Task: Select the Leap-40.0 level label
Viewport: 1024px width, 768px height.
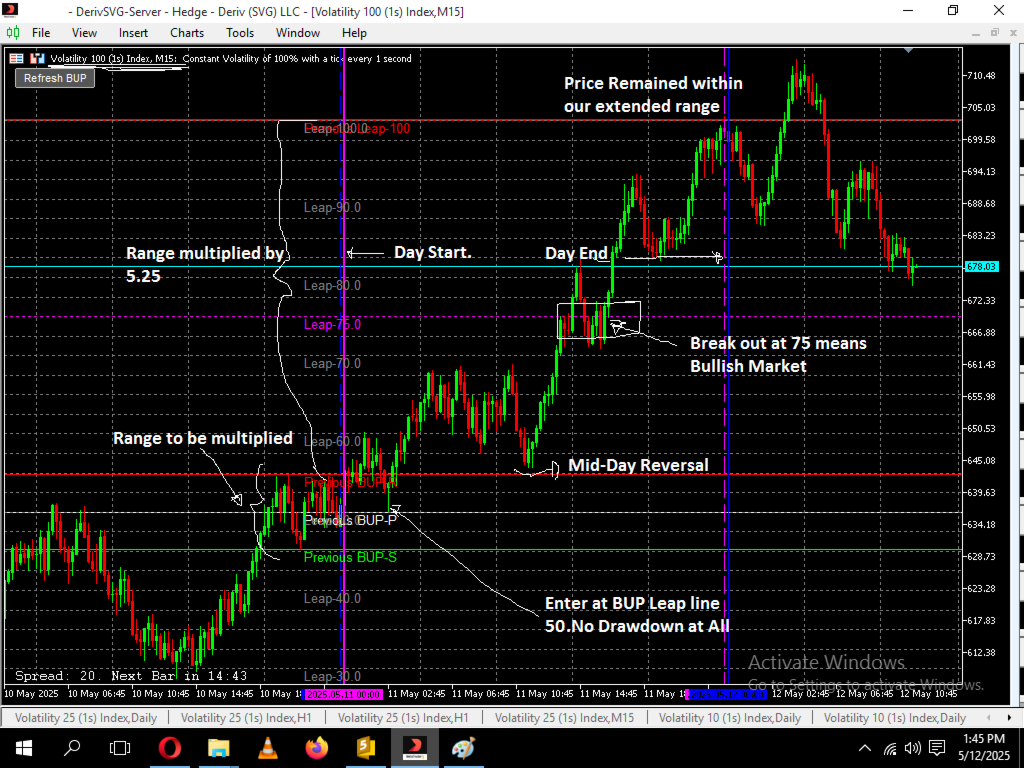Action: tap(332, 598)
